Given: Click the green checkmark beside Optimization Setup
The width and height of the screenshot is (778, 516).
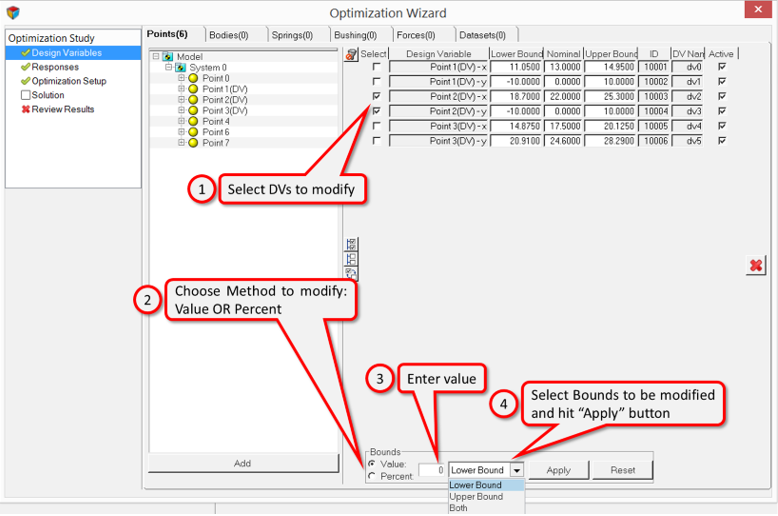Looking at the screenshot, I should pos(25,81).
